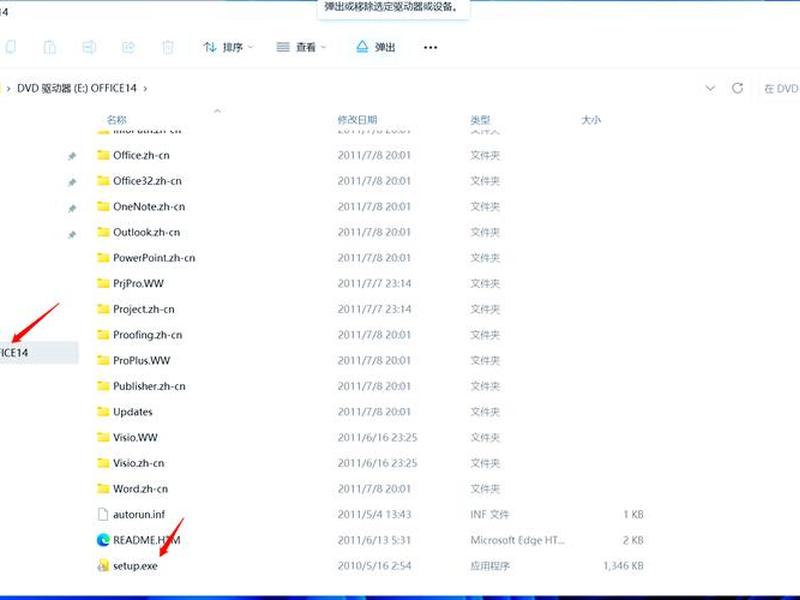Click date 2010/5/16 2:54 cell
800x600 pixels.
(374, 565)
